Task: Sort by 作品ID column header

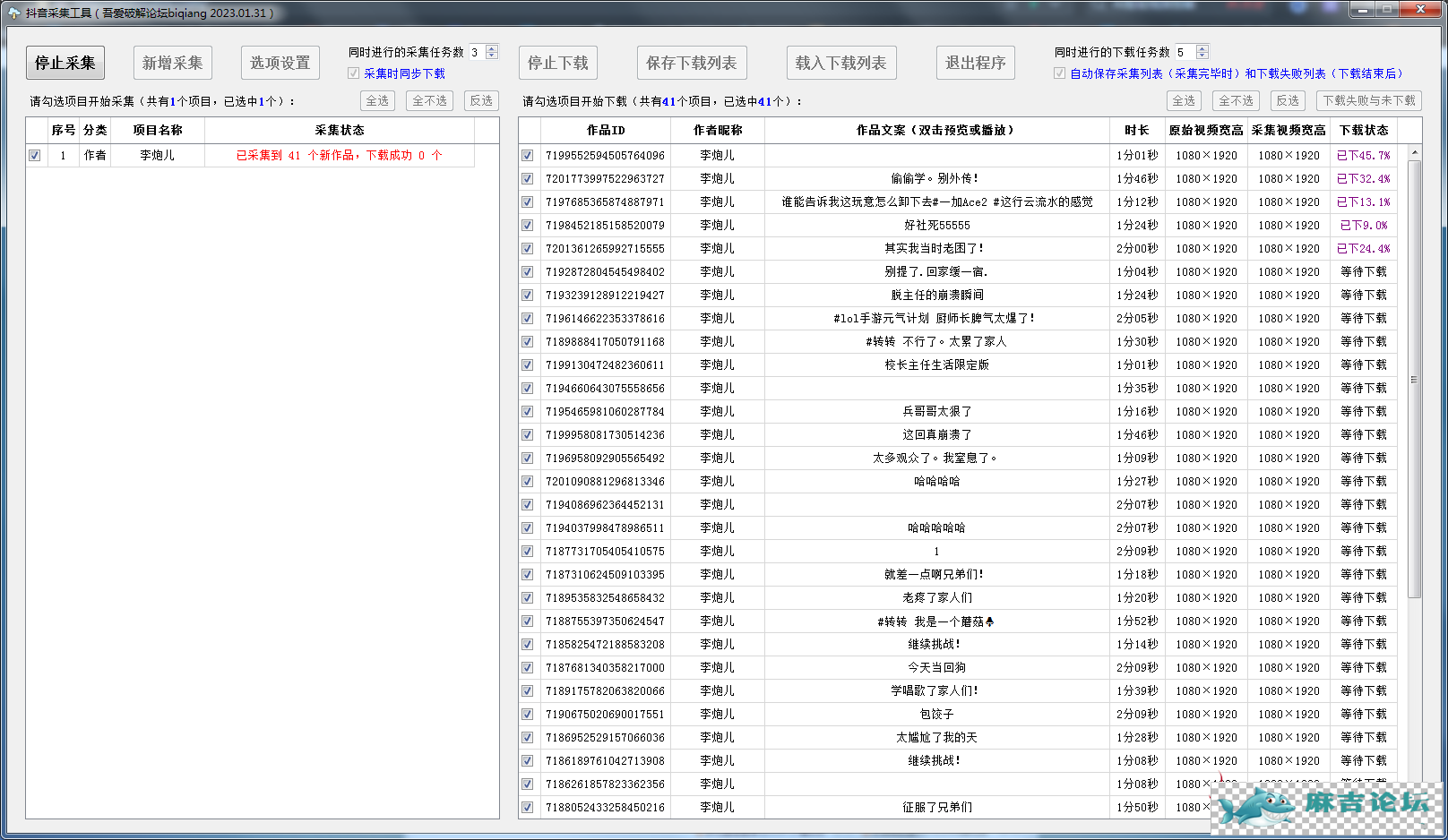Action: click(606, 130)
